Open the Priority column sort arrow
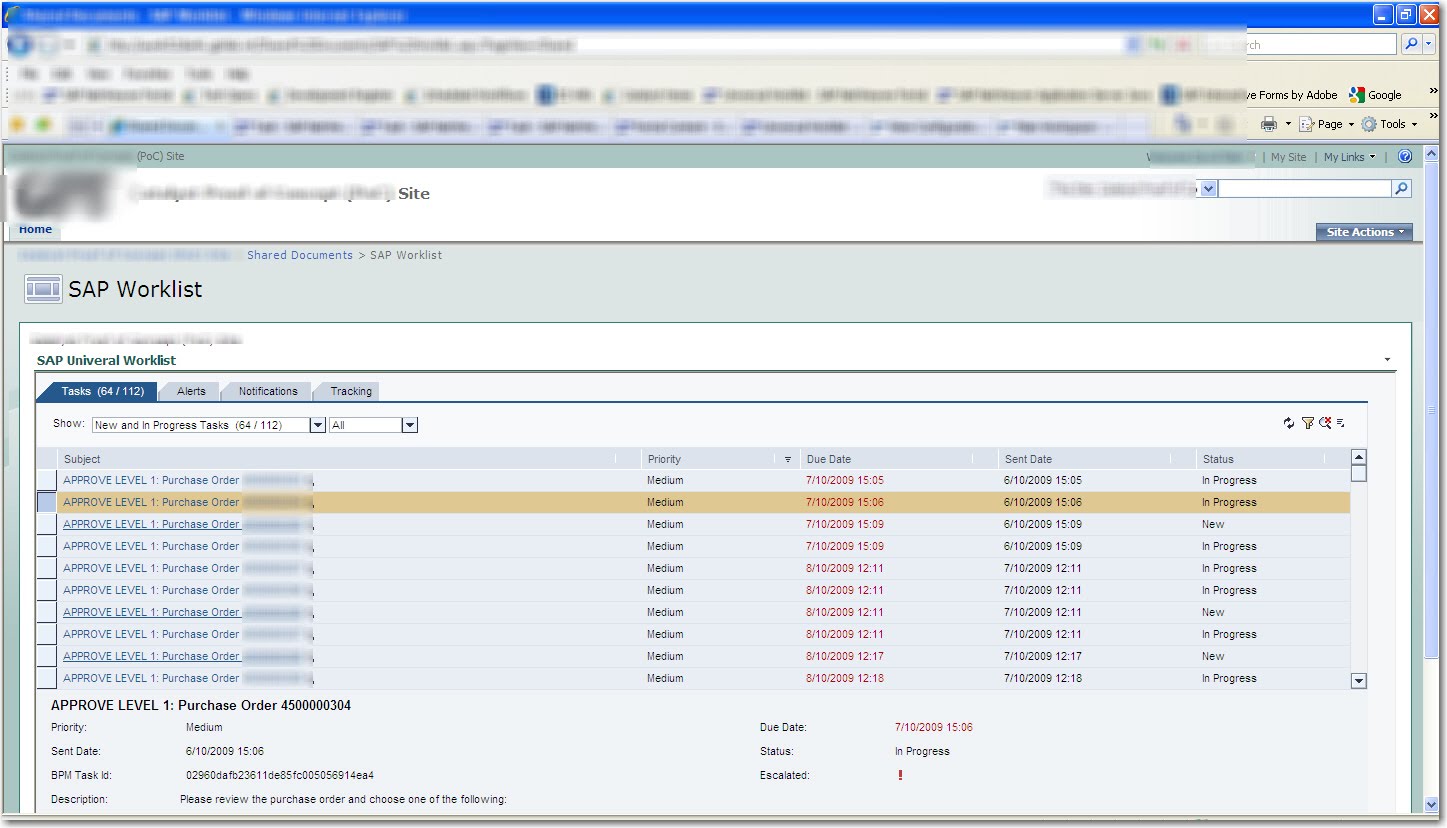 (x=787, y=458)
